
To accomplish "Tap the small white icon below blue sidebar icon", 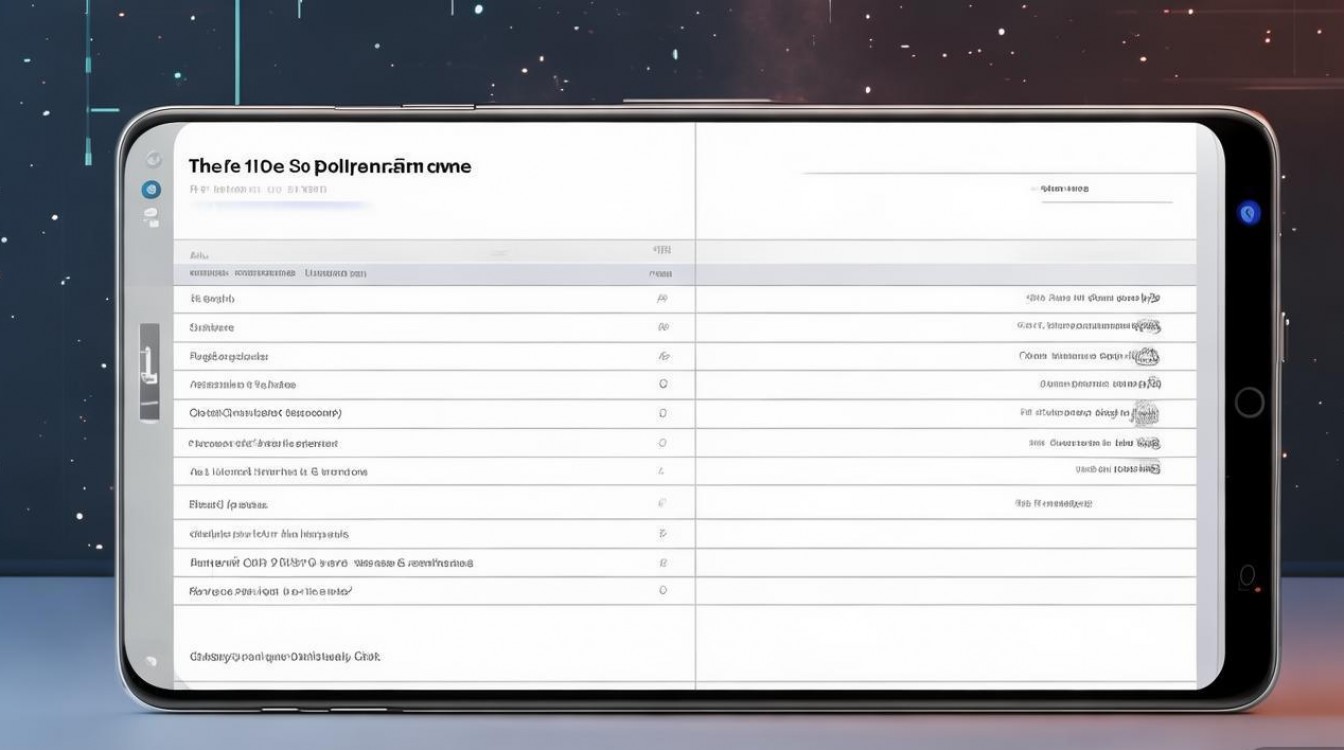I will pyautogui.click(x=151, y=217).
